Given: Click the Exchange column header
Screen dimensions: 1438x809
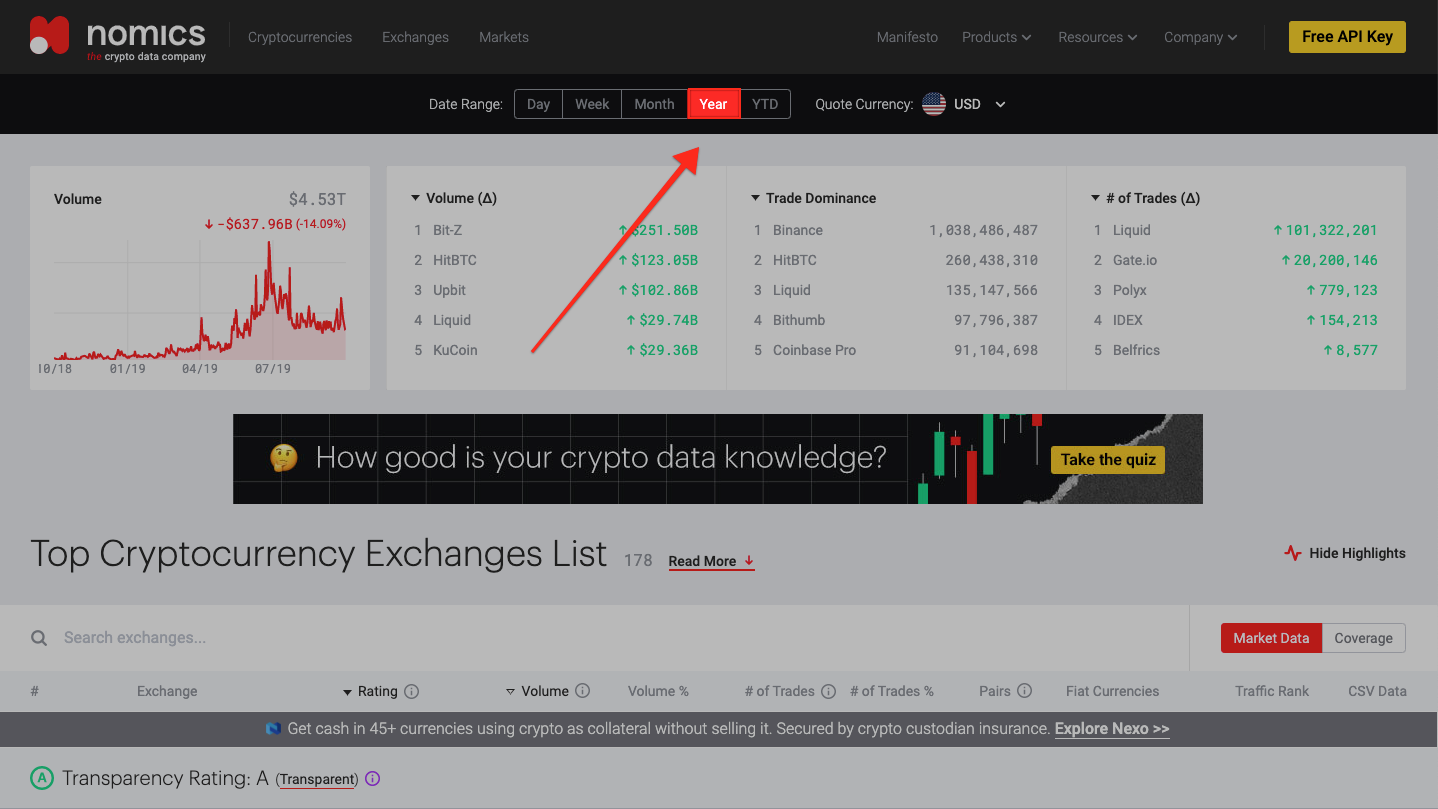Looking at the screenshot, I should [167, 691].
